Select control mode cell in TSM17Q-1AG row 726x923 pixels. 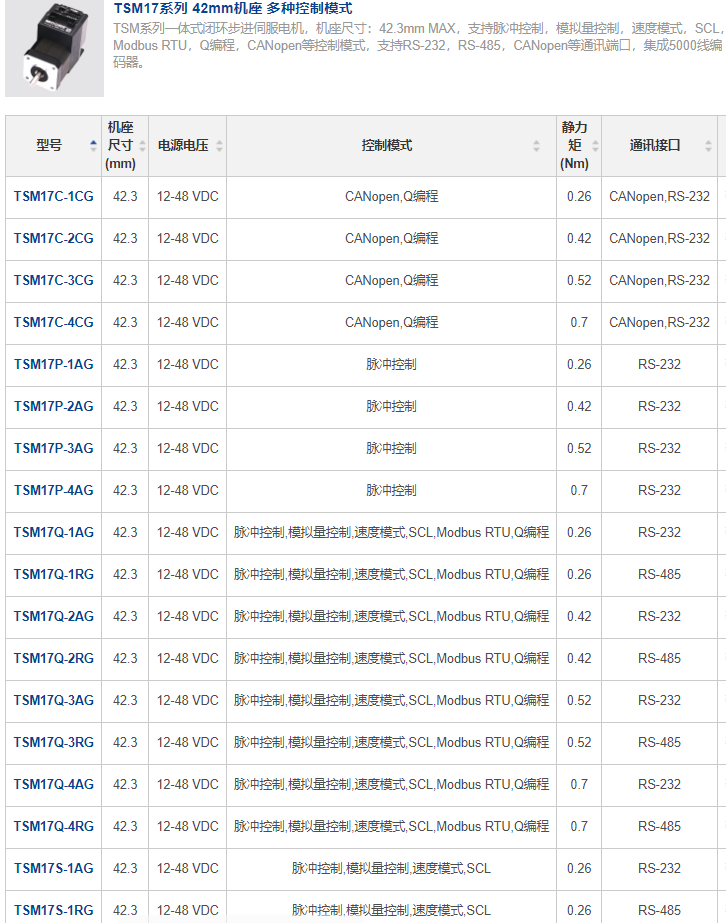pyautogui.click(x=392, y=532)
